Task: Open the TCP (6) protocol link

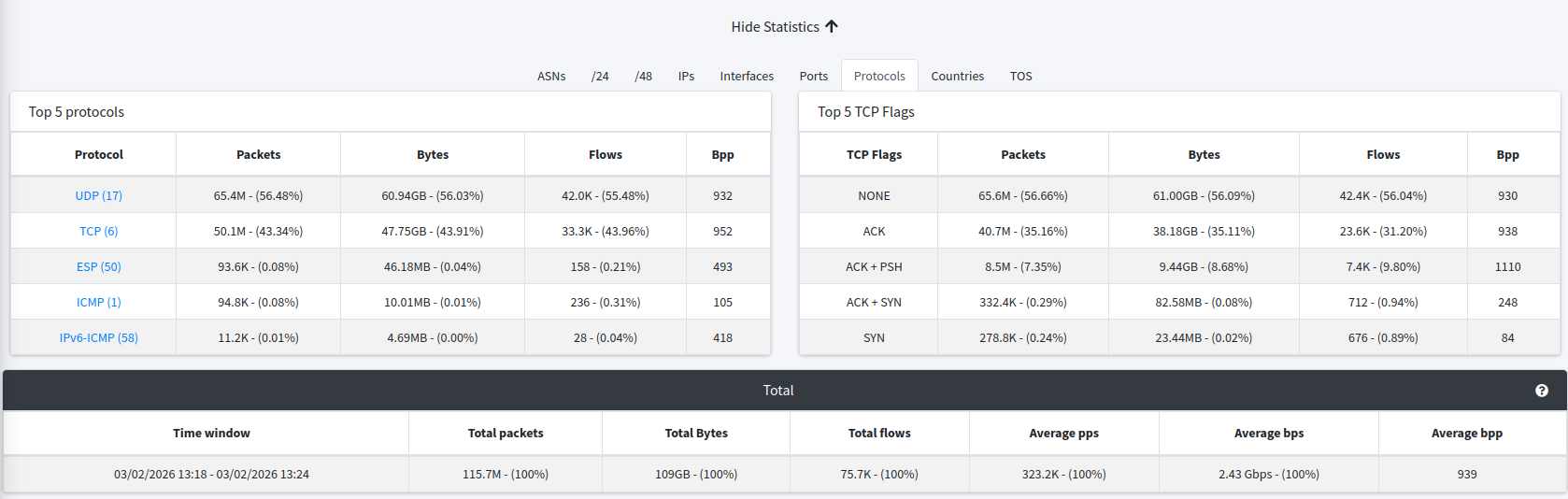Action: (x=99, y=232)
